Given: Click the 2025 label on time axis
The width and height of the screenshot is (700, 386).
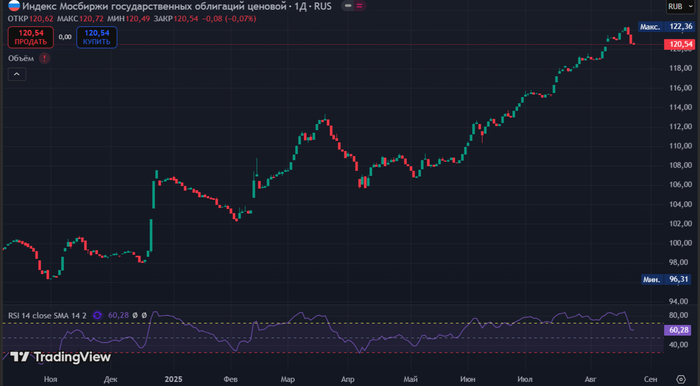Looking at the screenshot, I should pos(173,379).
